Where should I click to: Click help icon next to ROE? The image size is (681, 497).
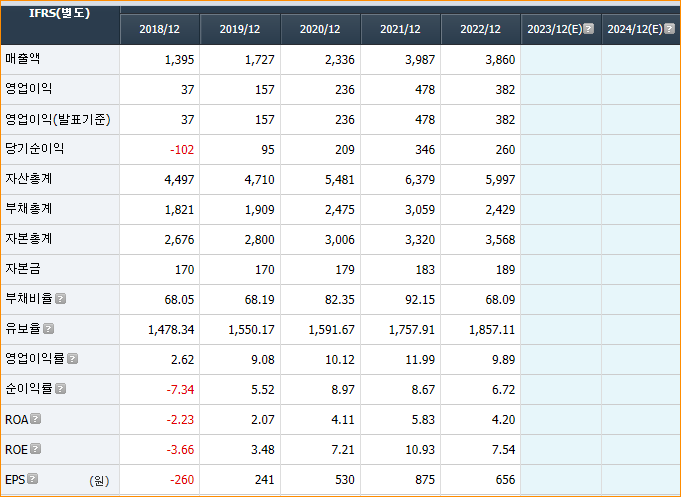36,449
